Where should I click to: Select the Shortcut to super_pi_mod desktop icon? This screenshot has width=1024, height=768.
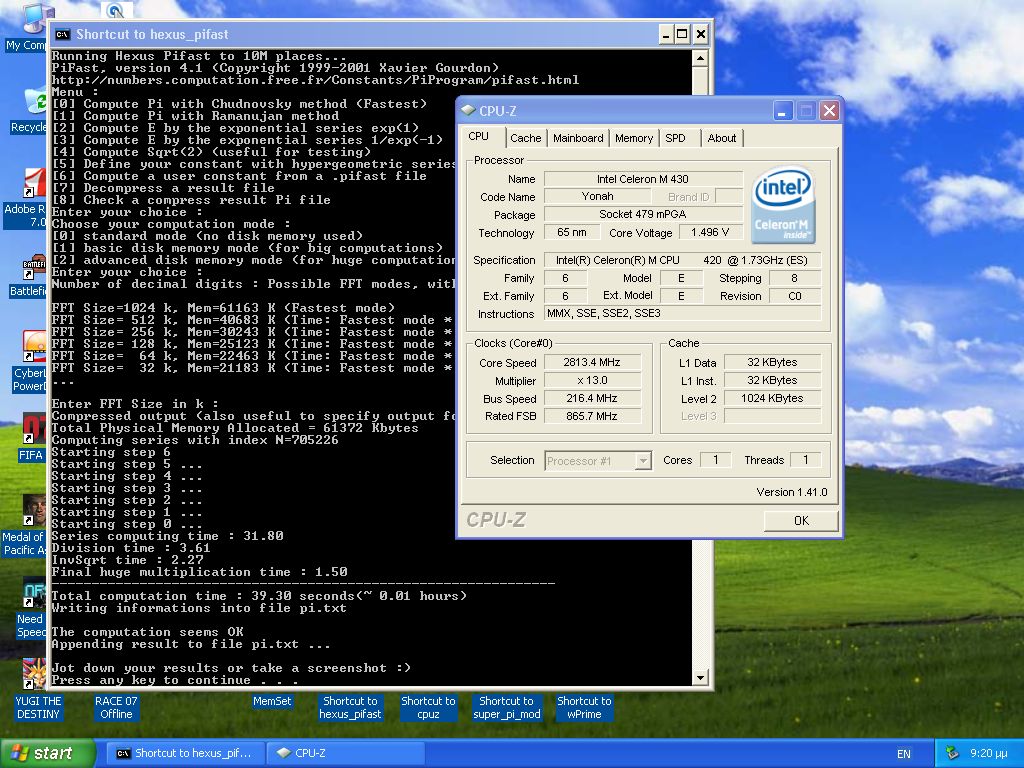click(x=507, y=707)
